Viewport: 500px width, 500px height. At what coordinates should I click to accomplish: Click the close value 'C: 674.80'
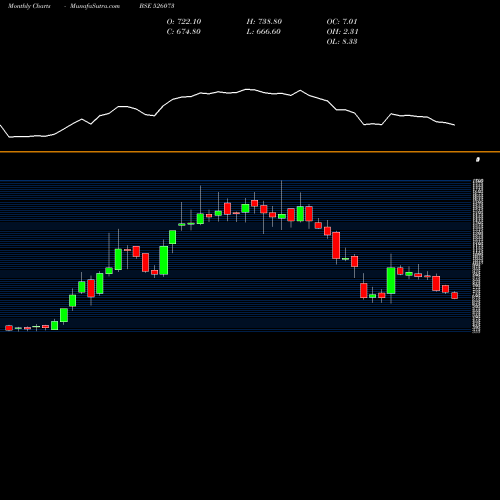(x=184, y=32)
